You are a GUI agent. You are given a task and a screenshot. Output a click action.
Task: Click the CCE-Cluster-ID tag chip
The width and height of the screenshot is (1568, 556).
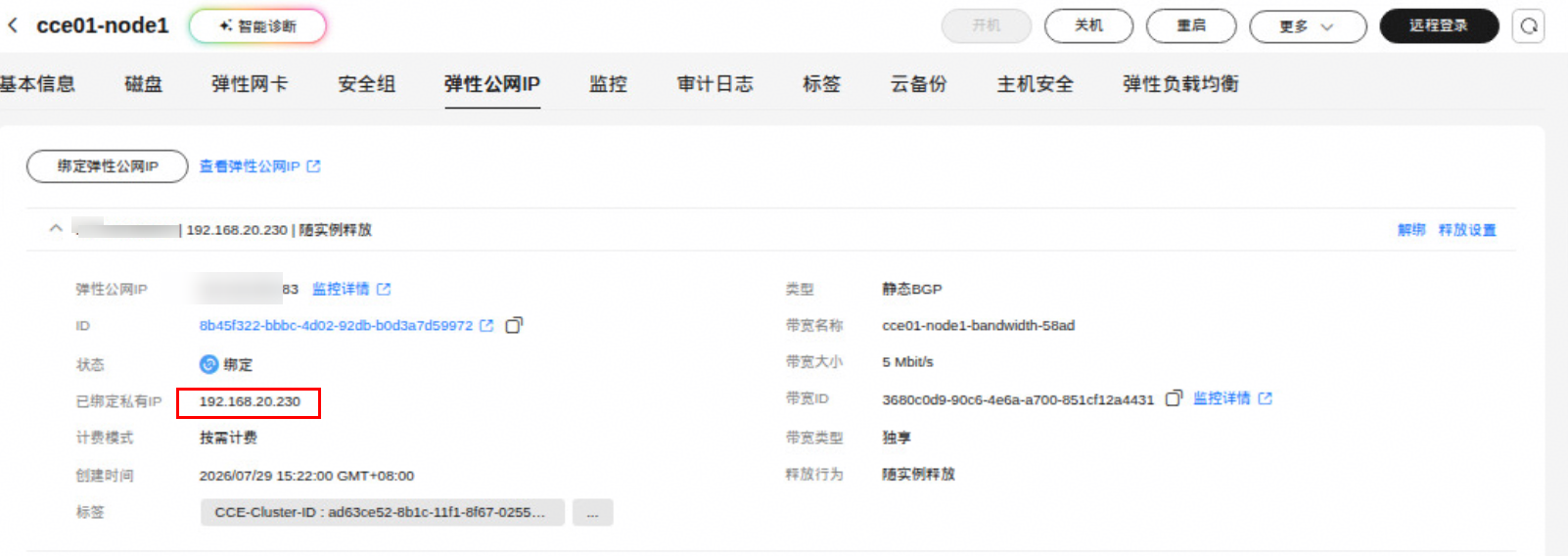point(382,512)
